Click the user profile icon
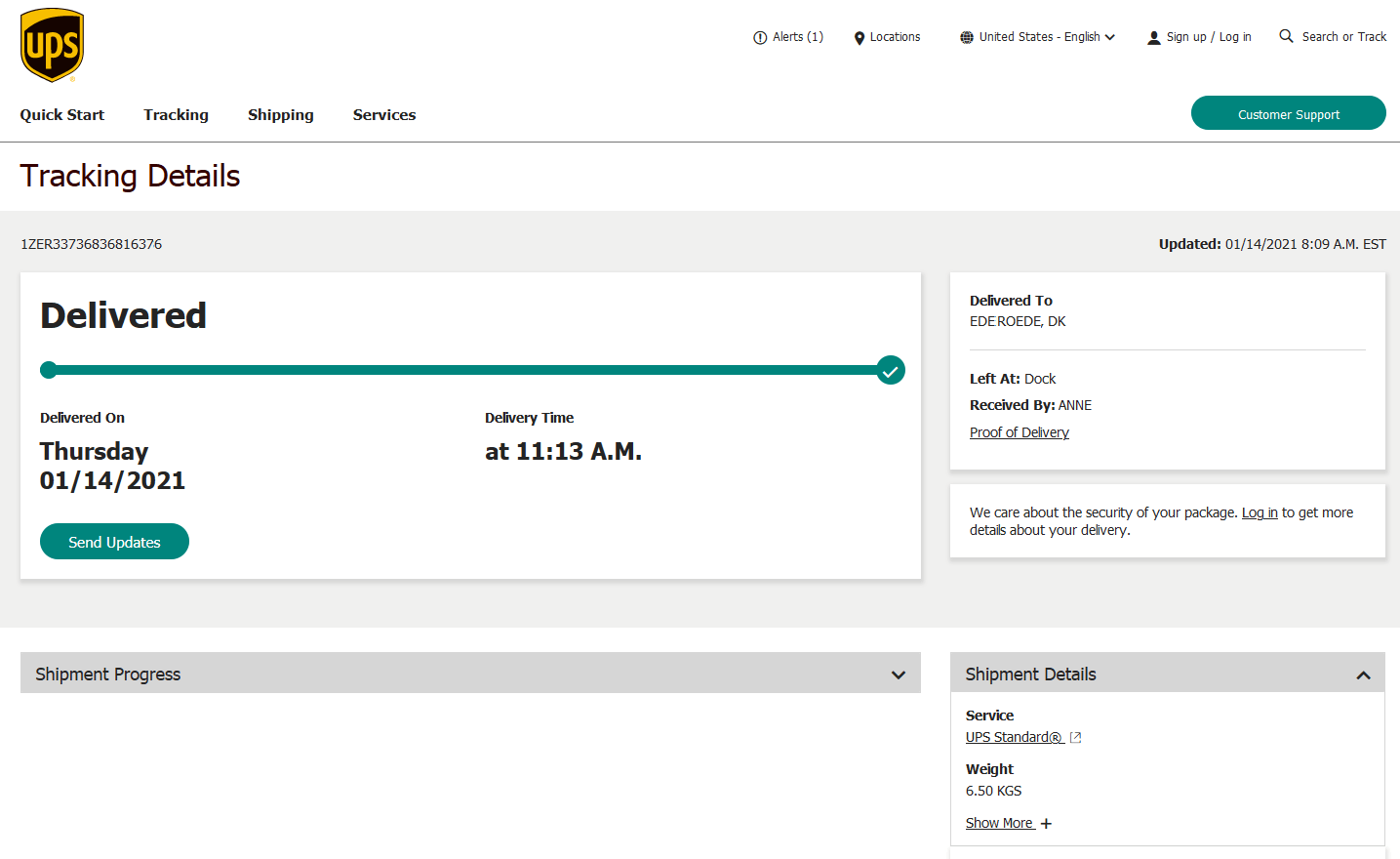The height and width of the screenshot is (859, 1400). coord(1154,38)
